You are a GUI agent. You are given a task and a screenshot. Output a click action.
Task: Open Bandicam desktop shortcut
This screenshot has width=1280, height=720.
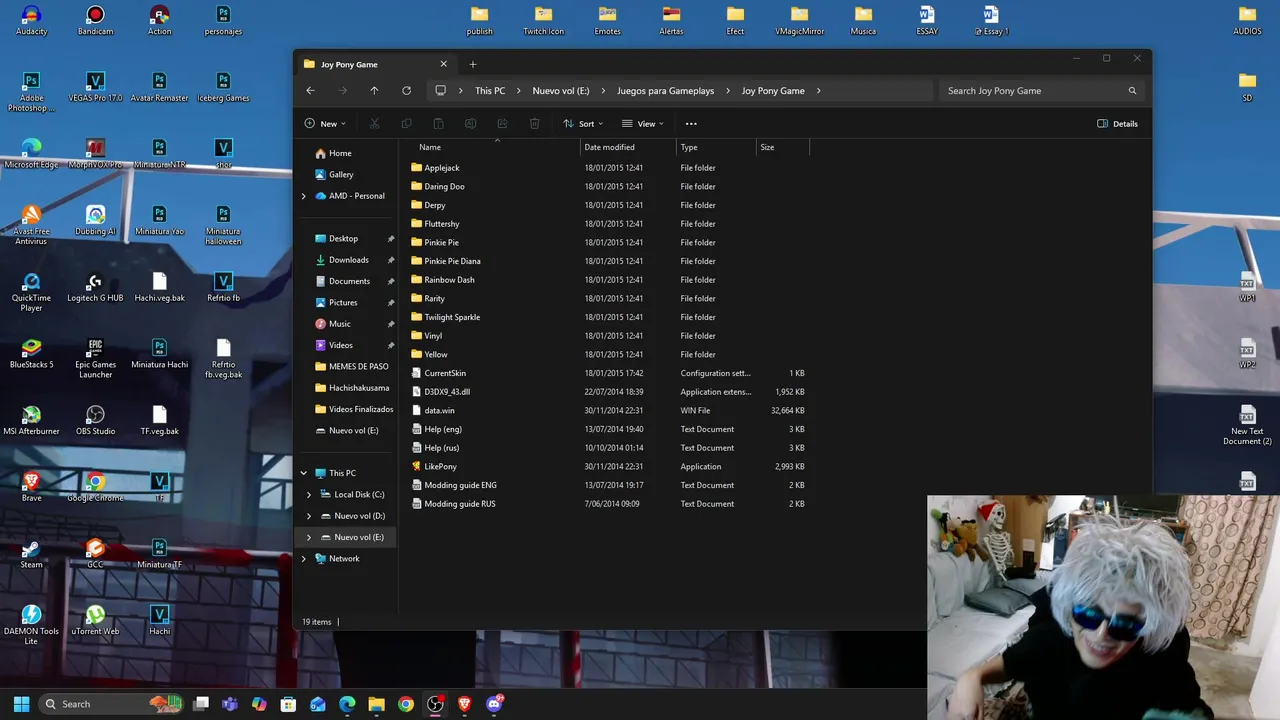pos(95,21)
